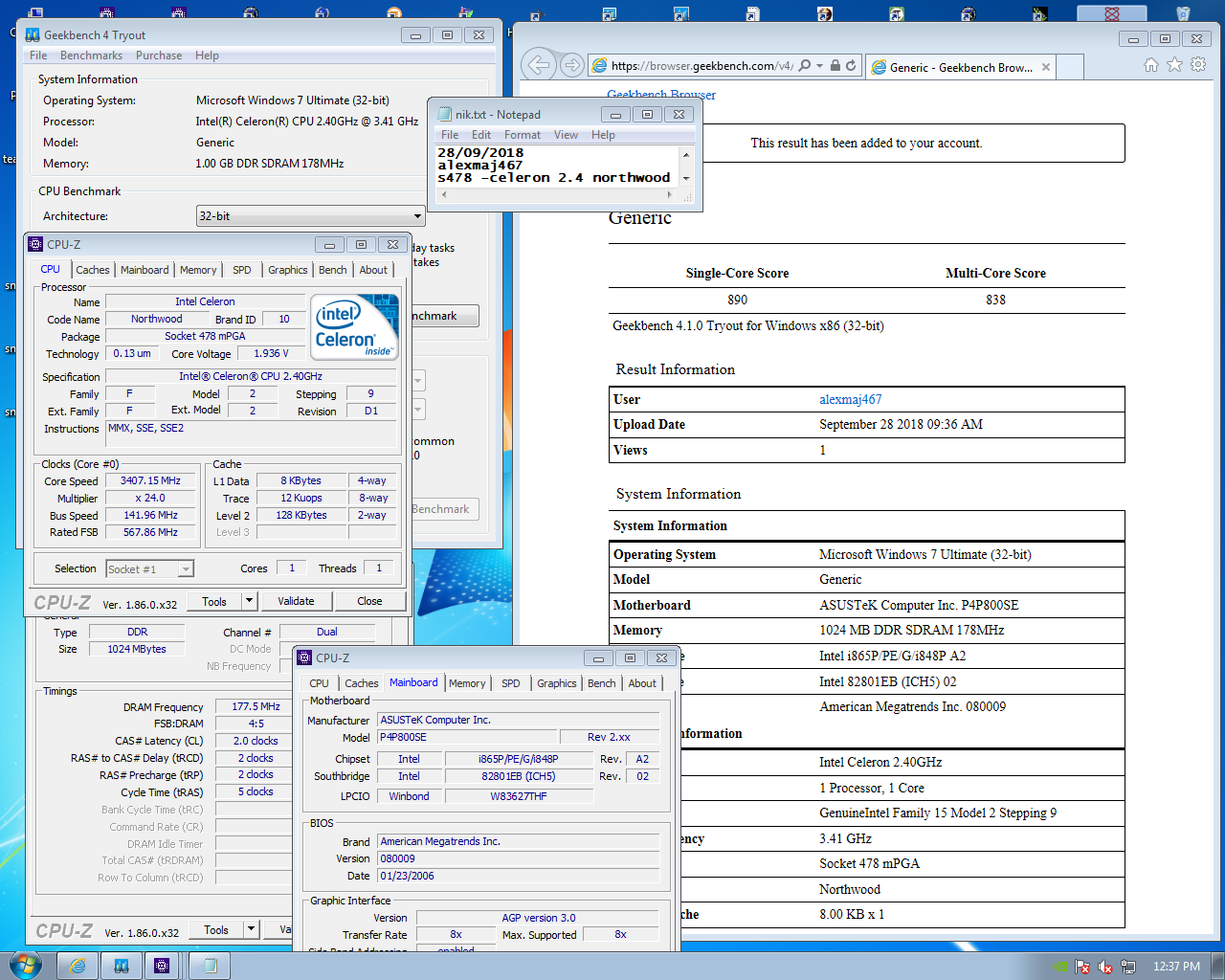This screenshot has height=980, width=1225.
Task: Expand the address bar autocomplete dropdown
Action: (x=820, y=66)
